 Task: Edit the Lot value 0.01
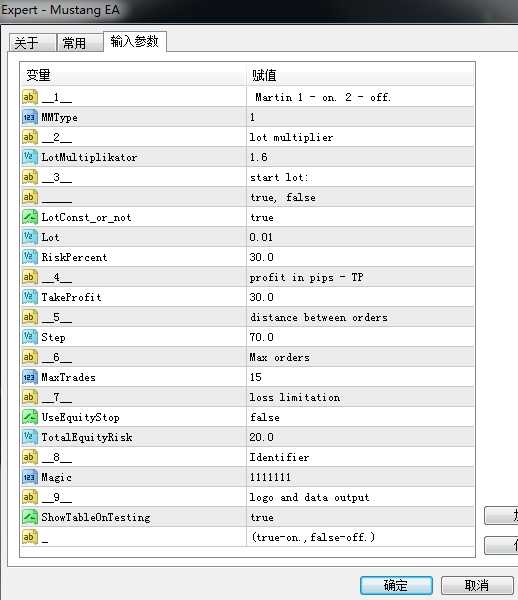[360, 237]
